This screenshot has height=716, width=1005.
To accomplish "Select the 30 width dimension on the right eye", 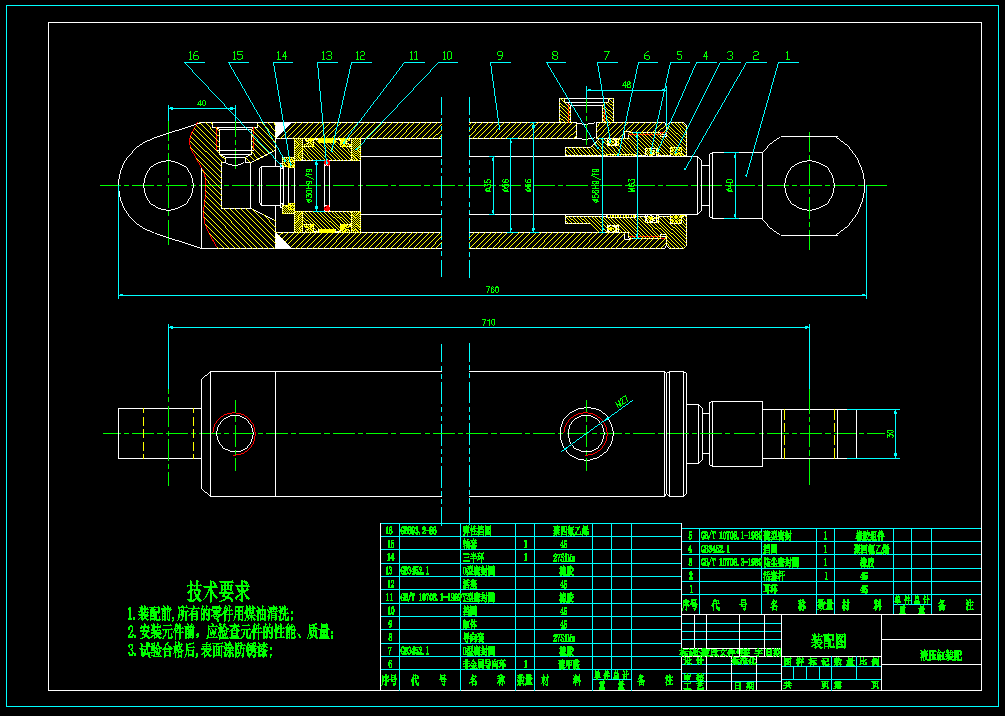I will coord(891,434).
